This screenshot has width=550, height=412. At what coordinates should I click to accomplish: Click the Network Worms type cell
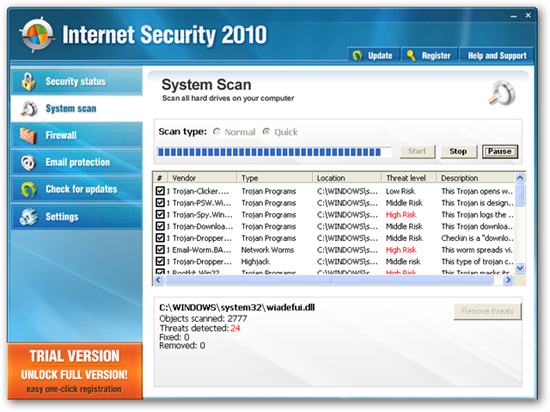click(x=267, y=250)
